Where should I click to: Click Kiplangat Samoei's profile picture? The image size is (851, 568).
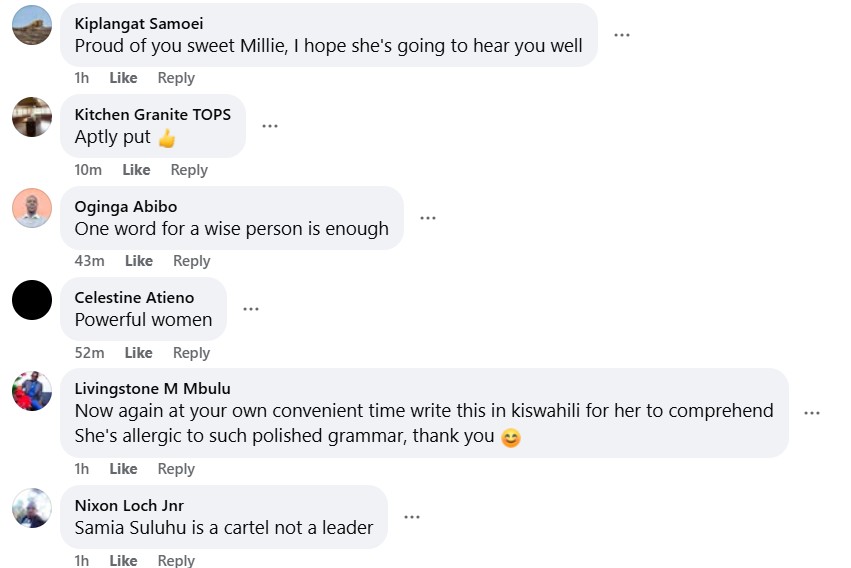click(32, 25)
